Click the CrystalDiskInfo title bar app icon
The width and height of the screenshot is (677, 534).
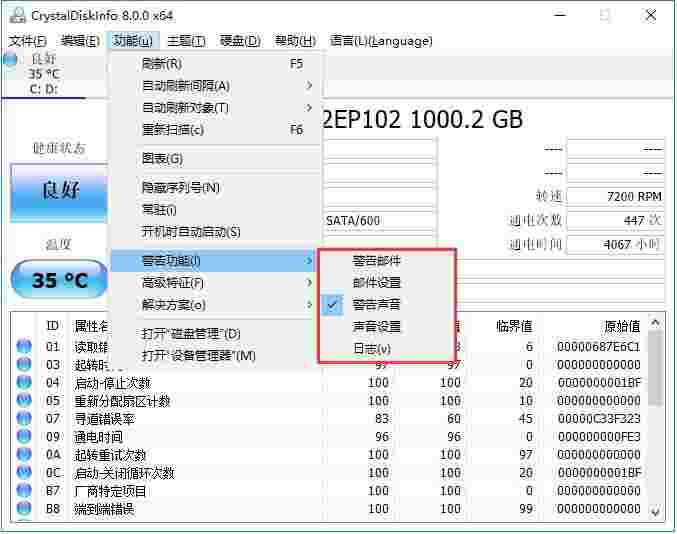(x=18, y=16)
